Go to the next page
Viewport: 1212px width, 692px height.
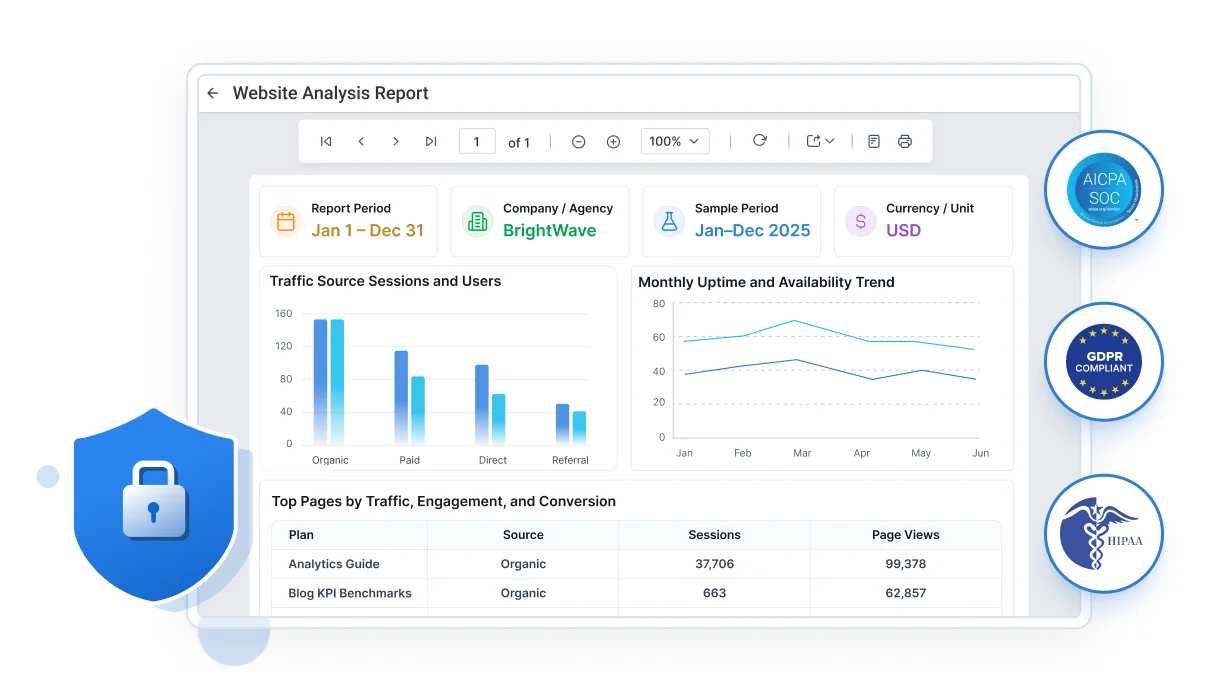point(396,142)
